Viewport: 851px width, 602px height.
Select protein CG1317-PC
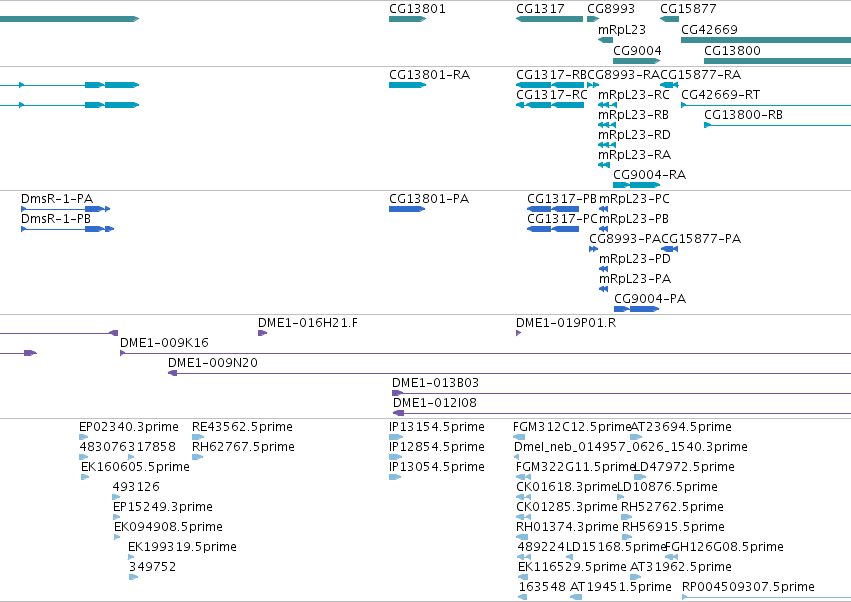click(x=553, y=229)
